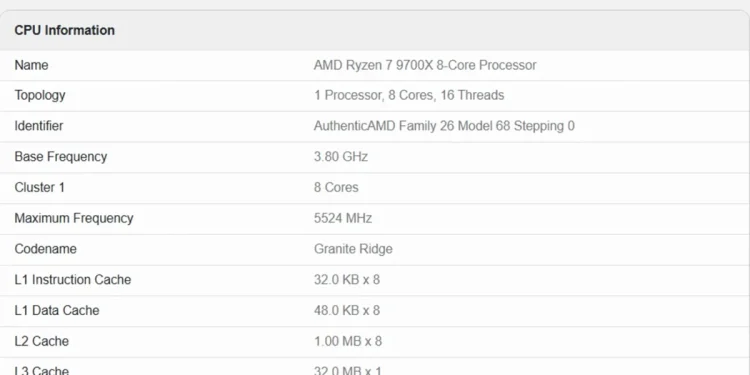This screenshot has height=375, width=750.
Task: Click the 32.0 KB x 8 value
Action: coord(347,280)
